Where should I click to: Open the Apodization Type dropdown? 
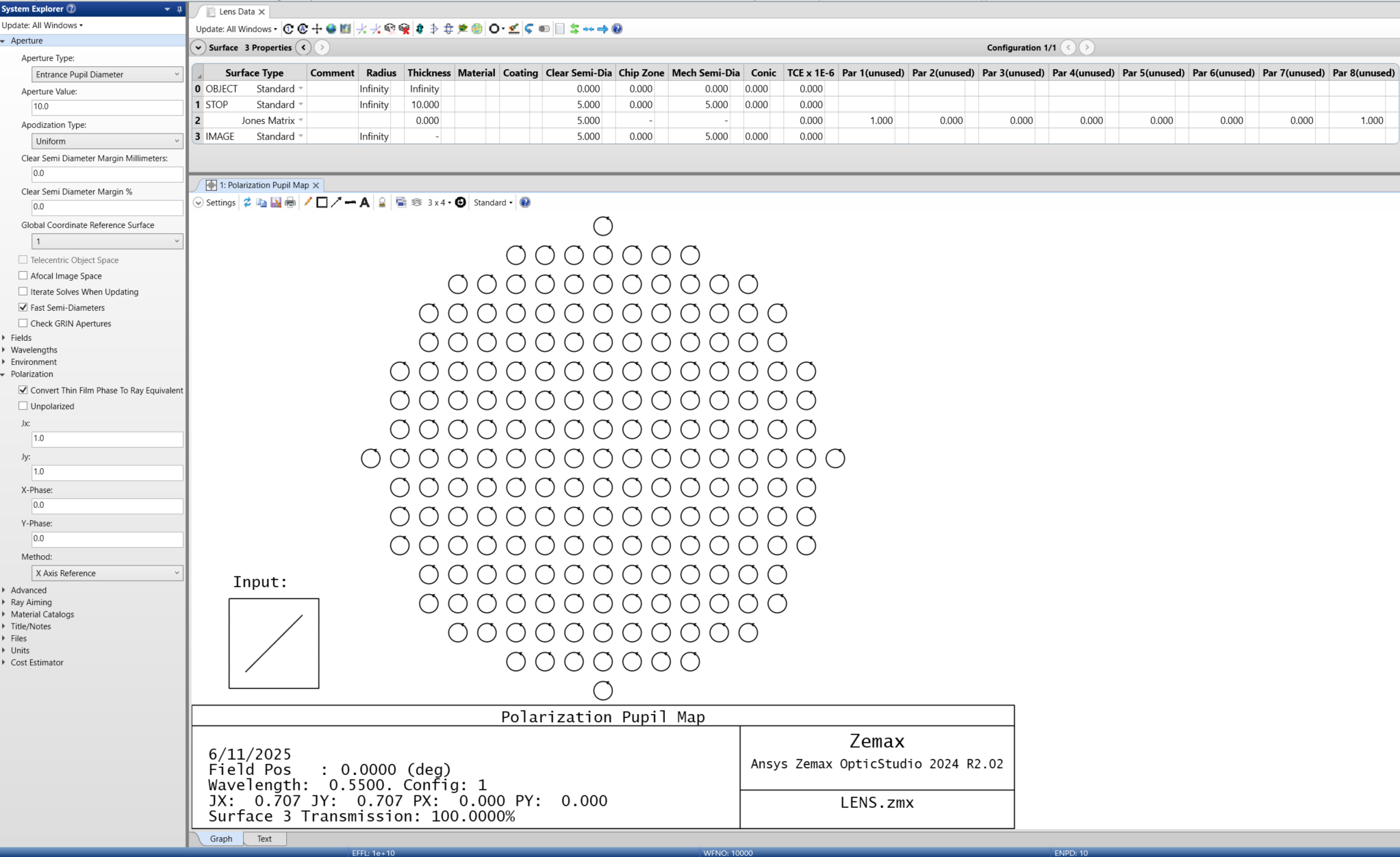pos(107,141)
